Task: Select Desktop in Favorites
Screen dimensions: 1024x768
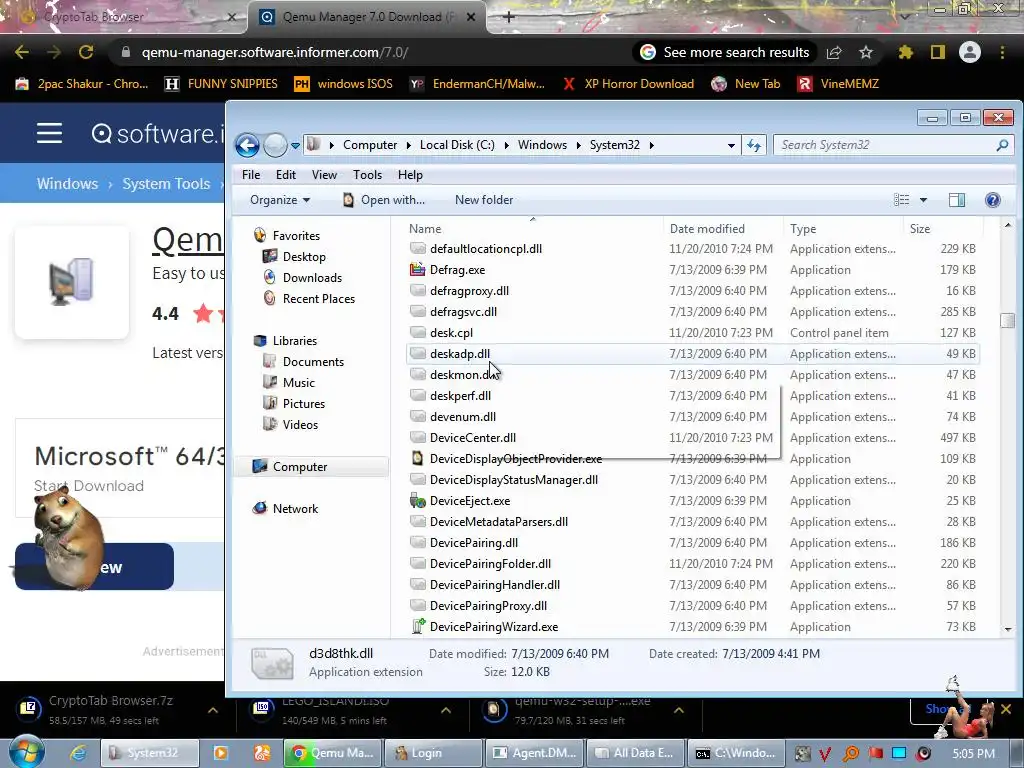Action: pos(304,257)
